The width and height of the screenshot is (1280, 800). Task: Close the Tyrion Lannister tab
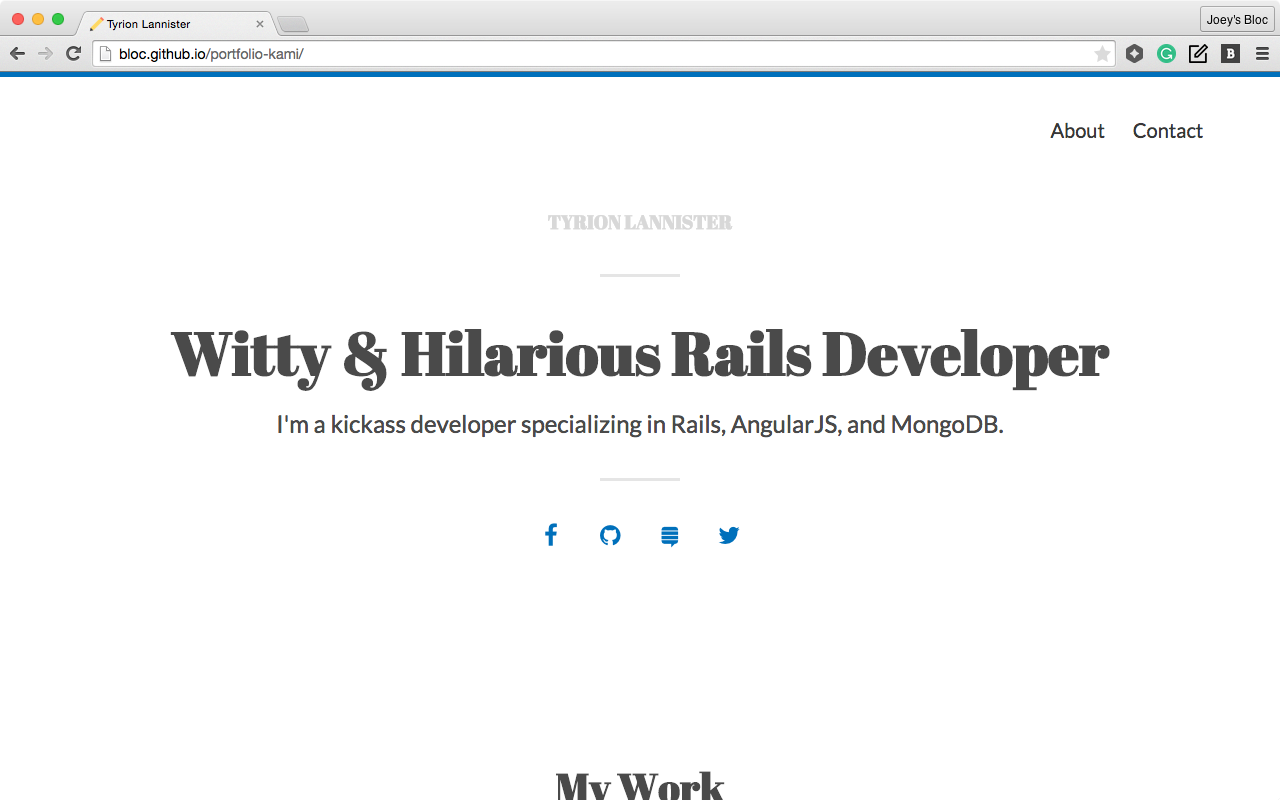coord(260,24)
